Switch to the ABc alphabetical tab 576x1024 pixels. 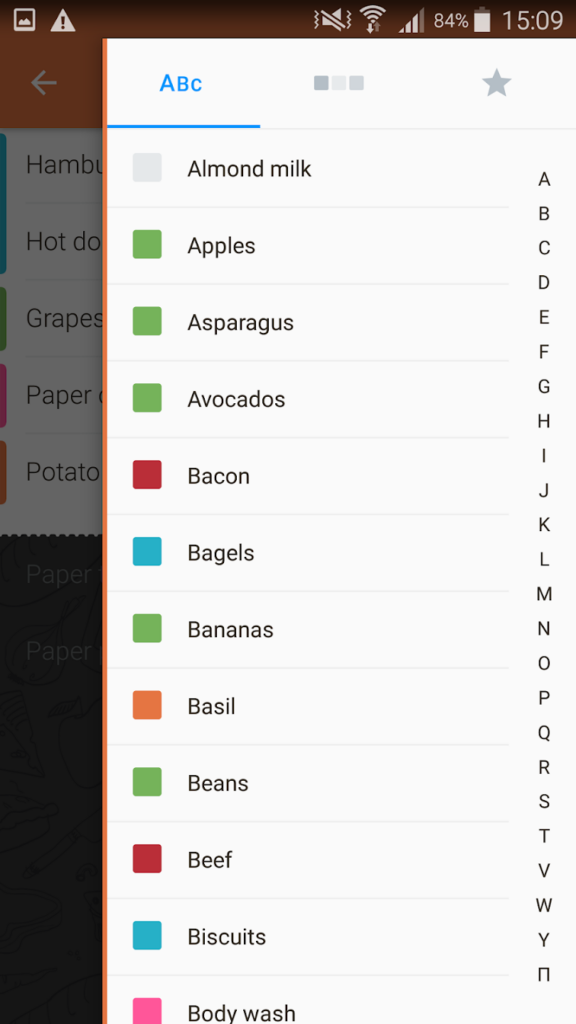[181, 83]
